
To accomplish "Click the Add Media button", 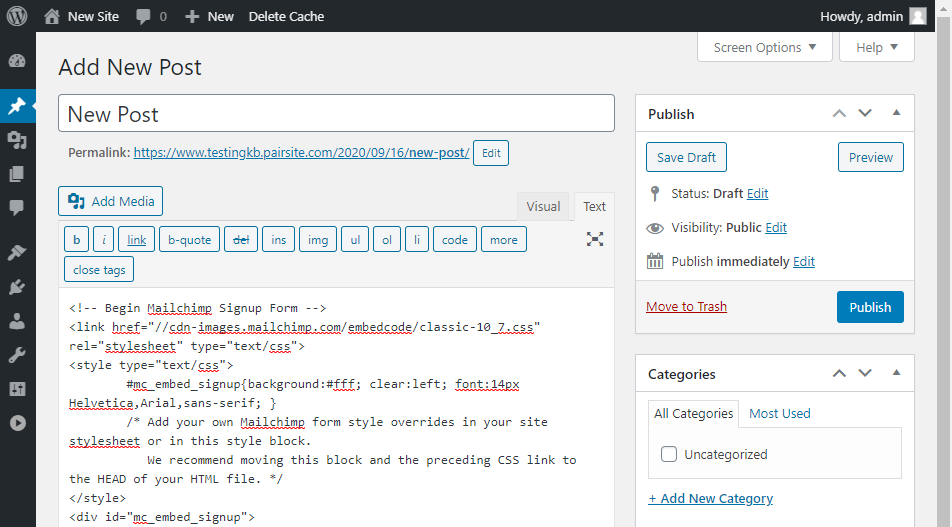I will pos(110,201).
